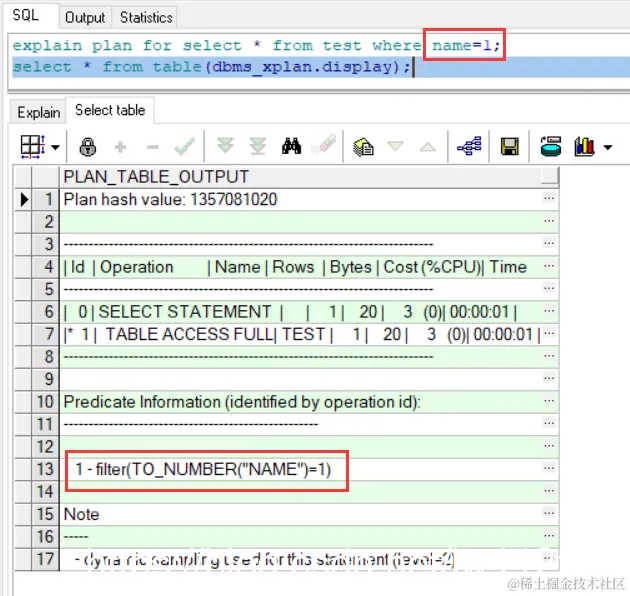Click the linked query tree icon

click(x=469, y=146)
